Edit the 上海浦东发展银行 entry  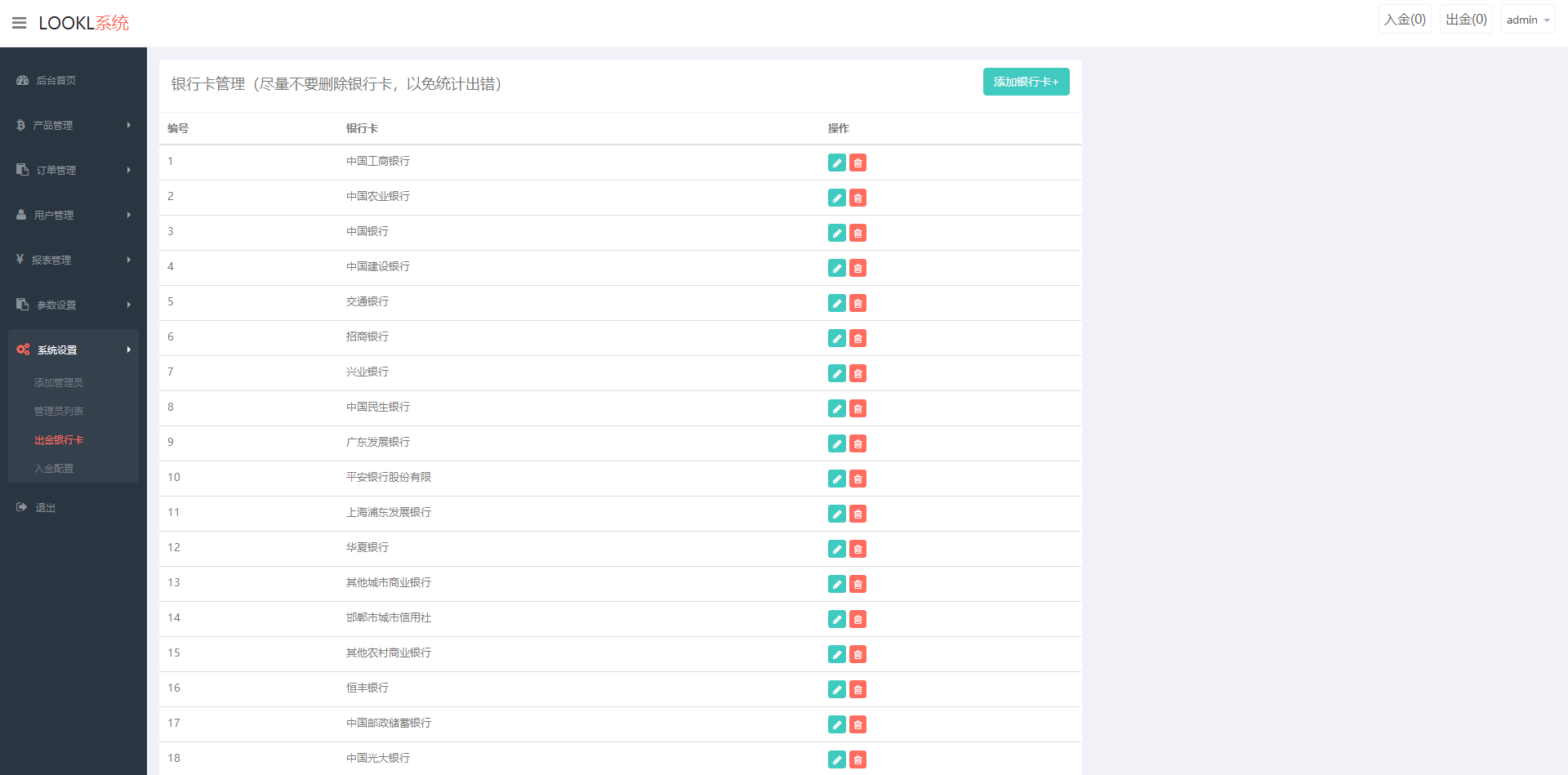(x=837, y=514)
